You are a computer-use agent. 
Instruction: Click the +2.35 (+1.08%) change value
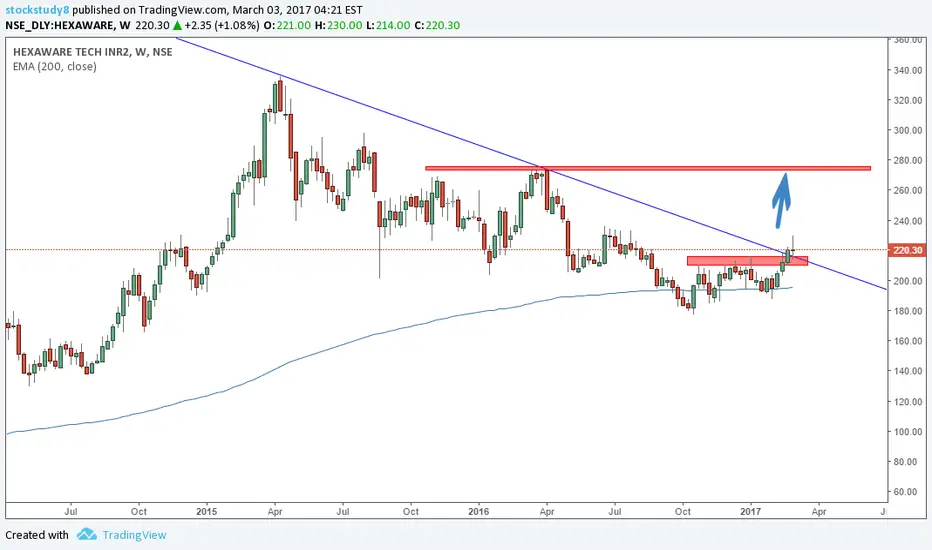point(222,26)
